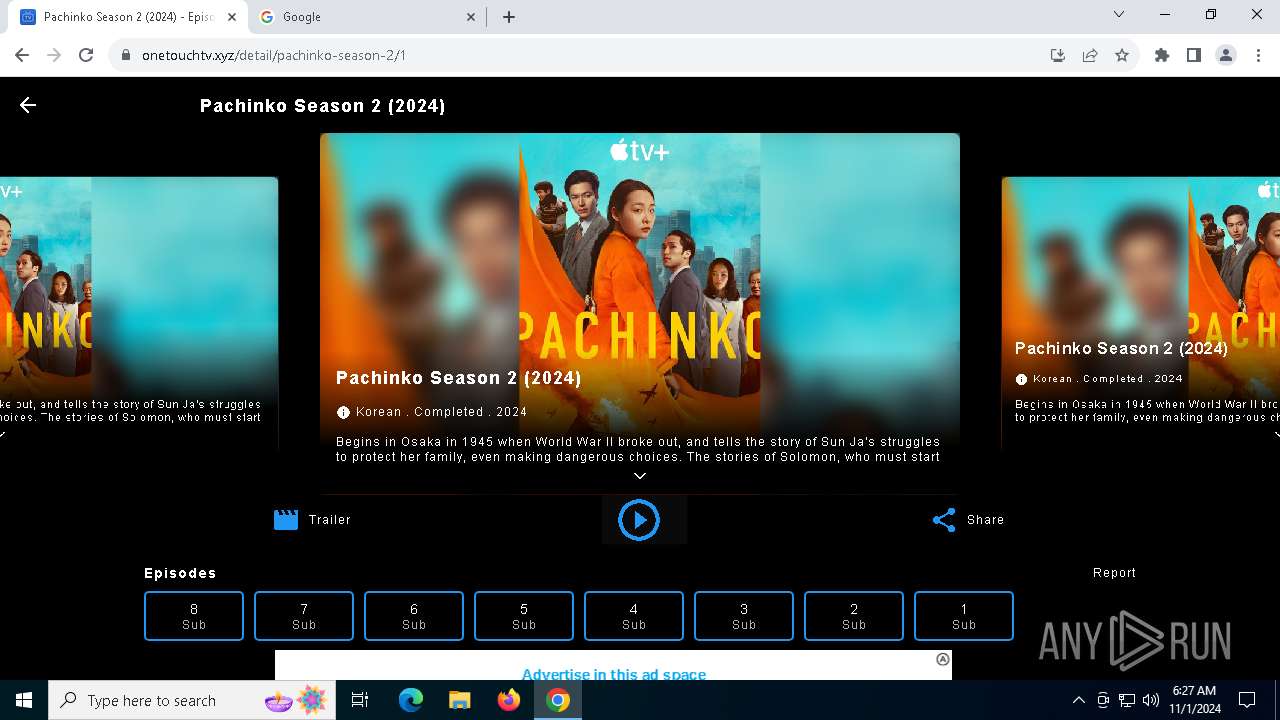Go back with the page's white arrow
1280x720 pixels.
[x=28, y=105]
